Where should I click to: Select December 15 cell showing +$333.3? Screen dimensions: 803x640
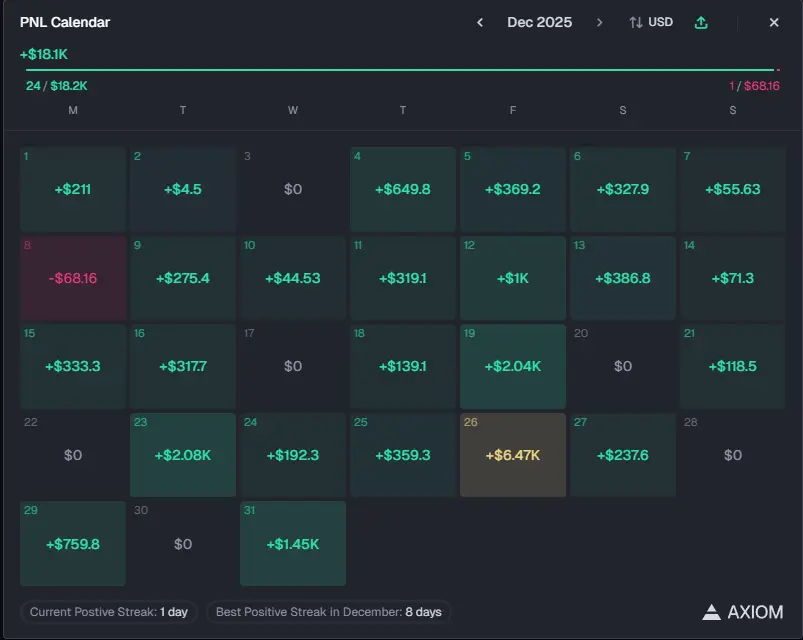[73, 366]
